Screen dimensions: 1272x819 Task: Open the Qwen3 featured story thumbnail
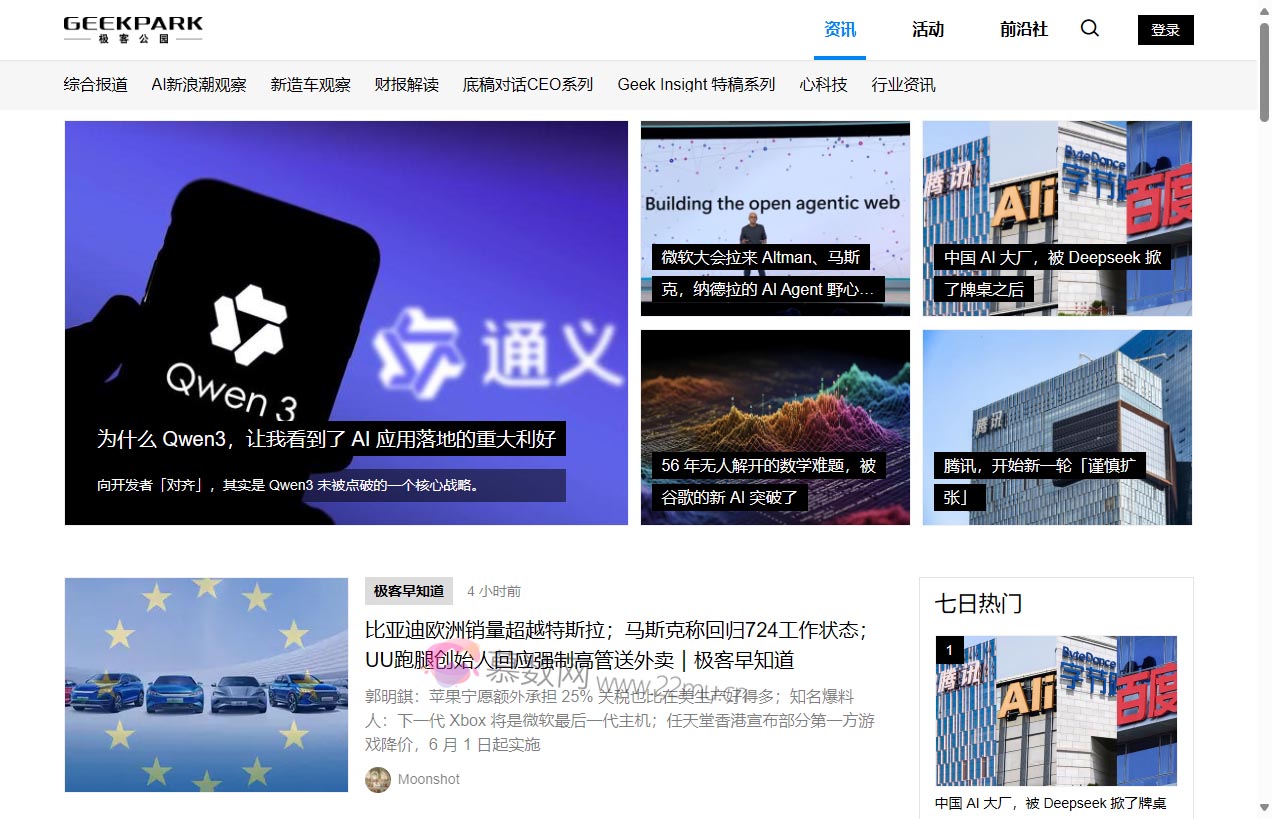(346, 322)
